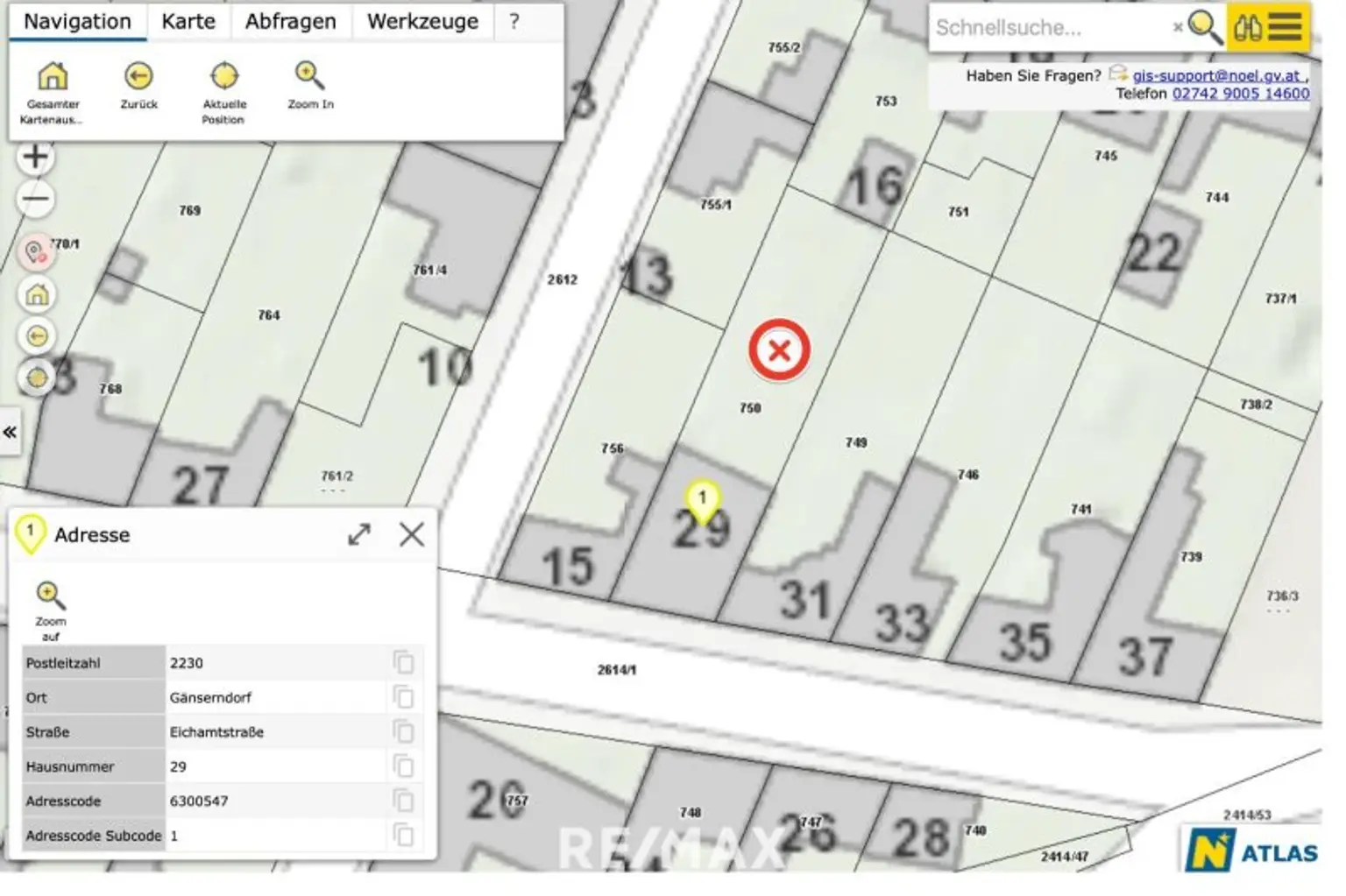Copy the Postleitzahl value 2230
Image resolution: width=1346 pixels, height=896 pixels.
point(403,663)
